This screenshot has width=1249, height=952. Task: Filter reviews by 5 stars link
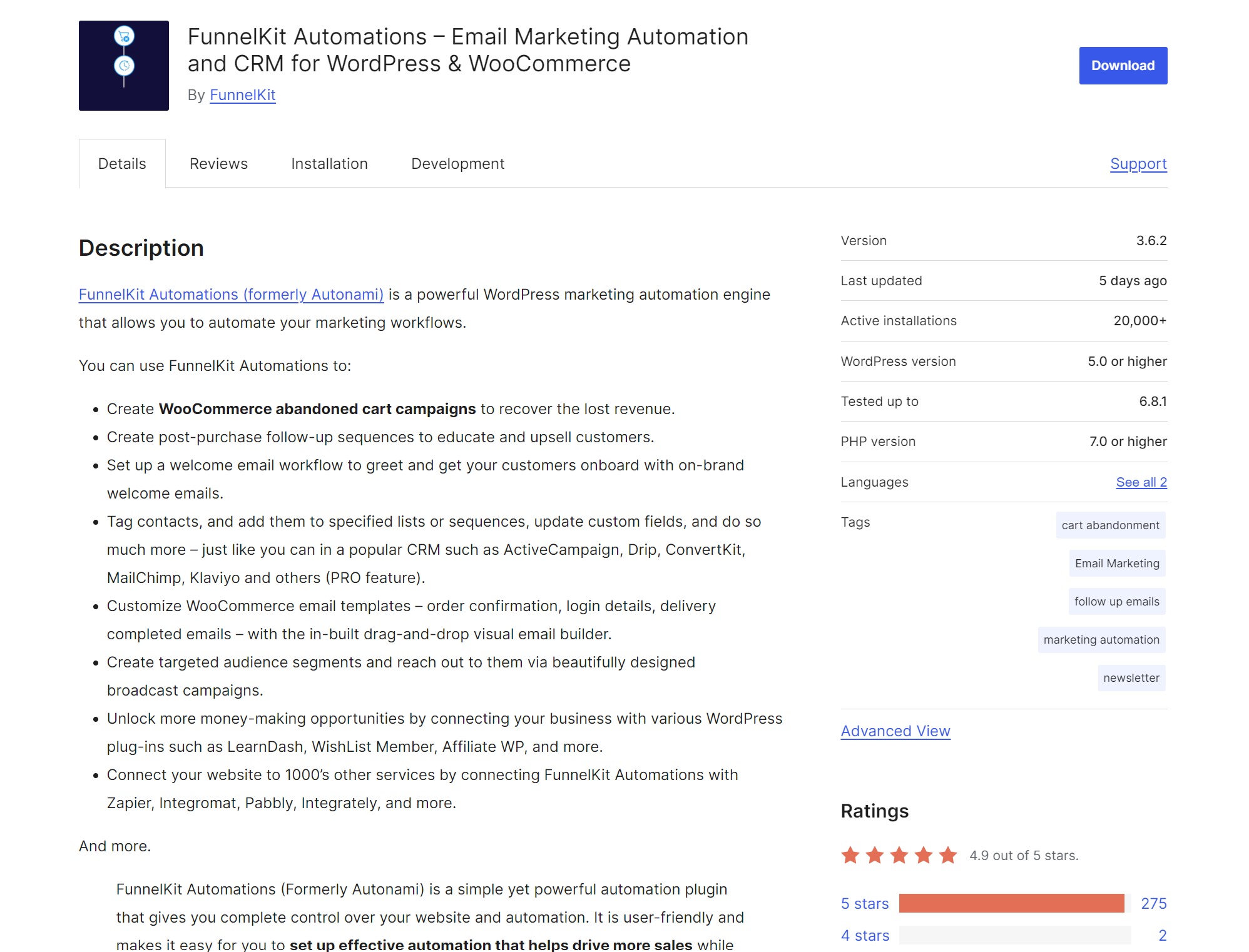click(x=865, y=904)
